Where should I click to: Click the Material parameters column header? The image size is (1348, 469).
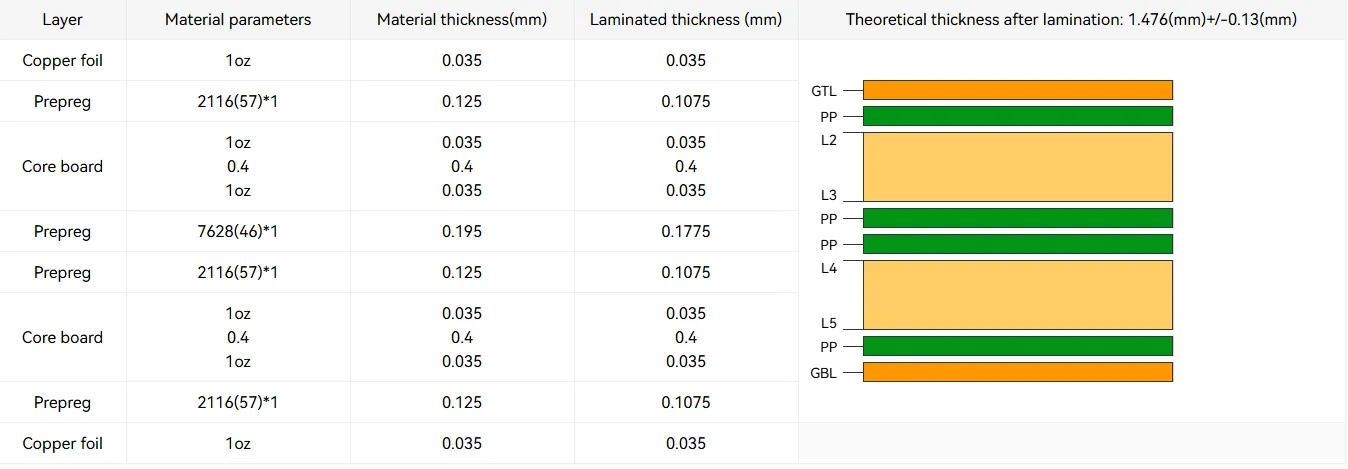point(238,19)
